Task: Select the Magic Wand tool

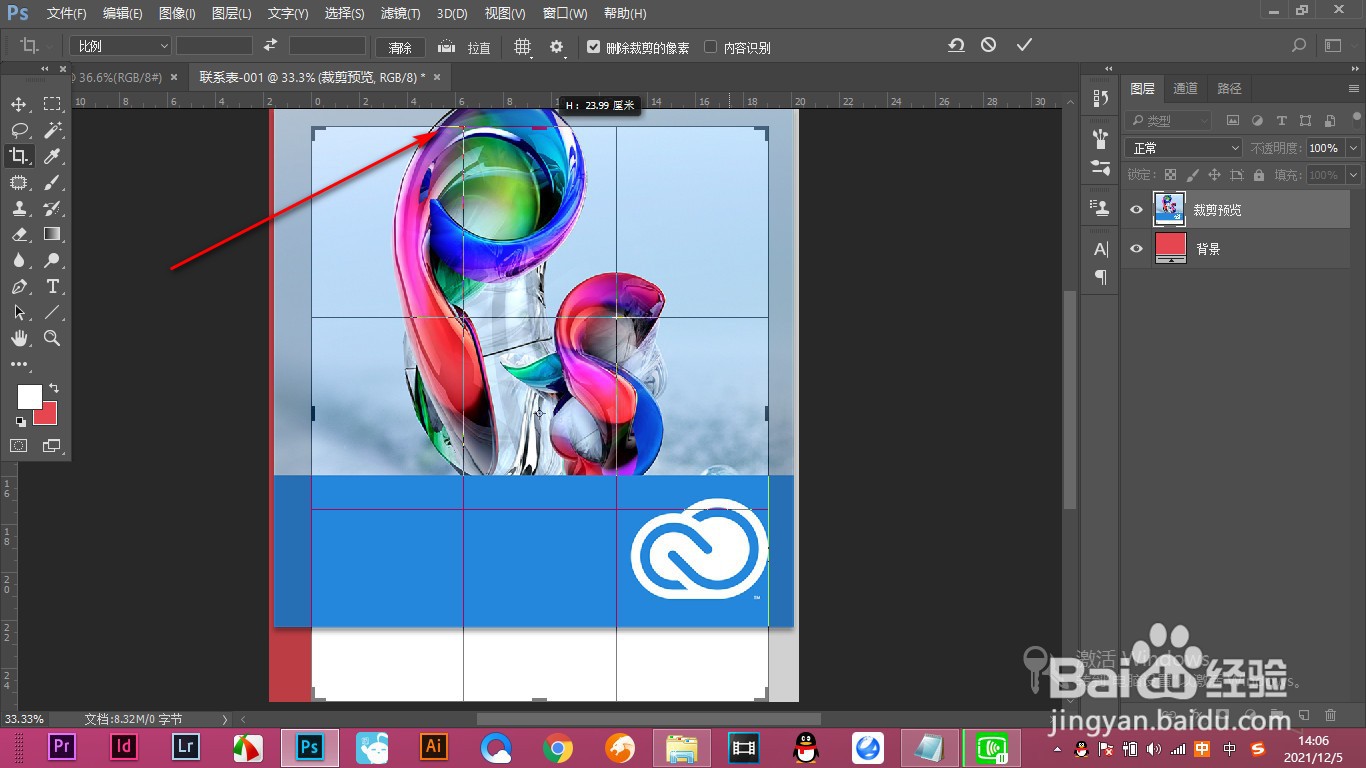Action: point(52,130)
